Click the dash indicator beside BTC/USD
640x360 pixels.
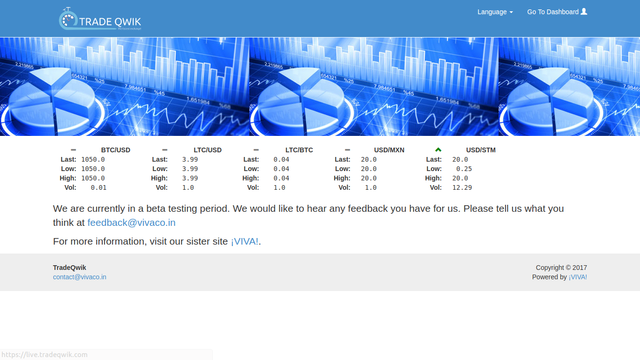[73, 150]
